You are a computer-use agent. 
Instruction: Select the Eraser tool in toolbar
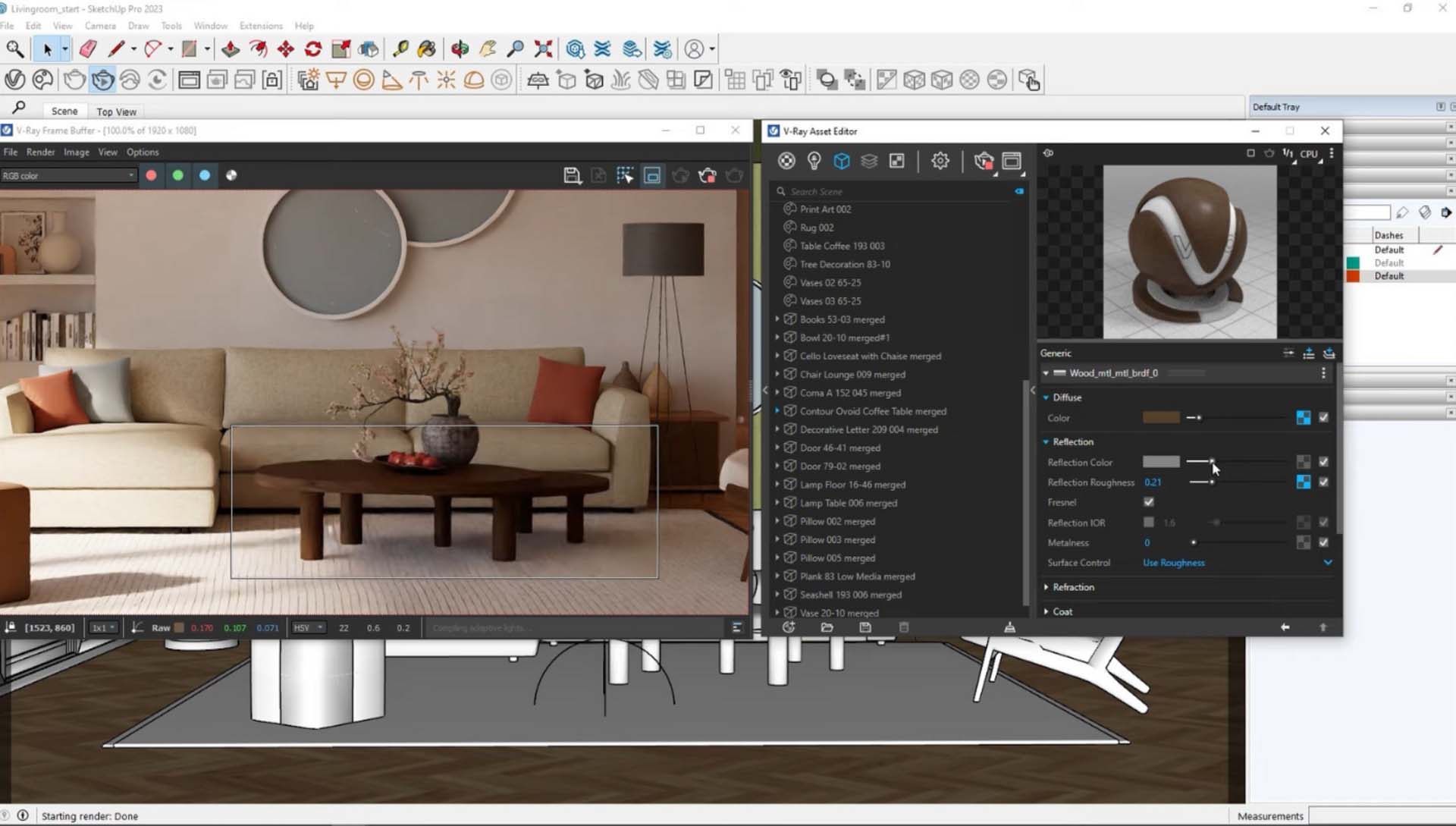click(88, 49)
